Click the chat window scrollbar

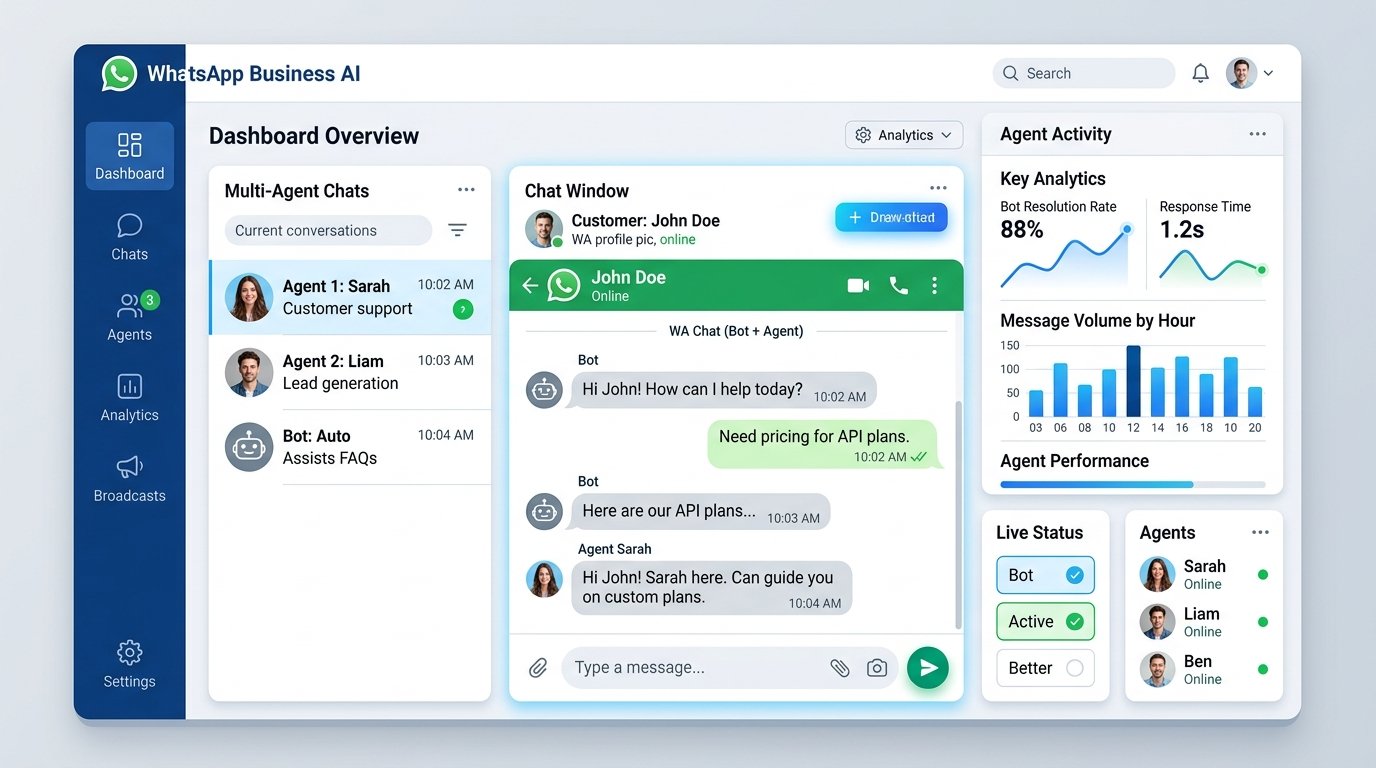pyautogui.click(x=958, y=515)
